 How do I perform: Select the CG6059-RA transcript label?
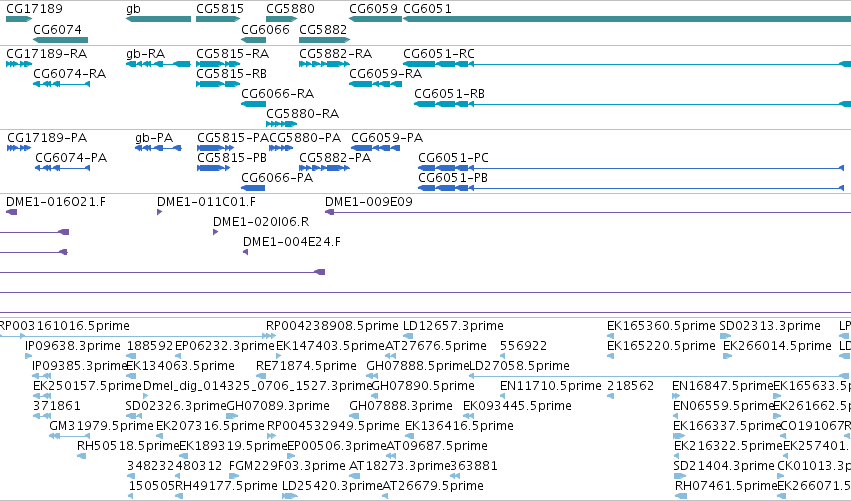coord(385,74)
